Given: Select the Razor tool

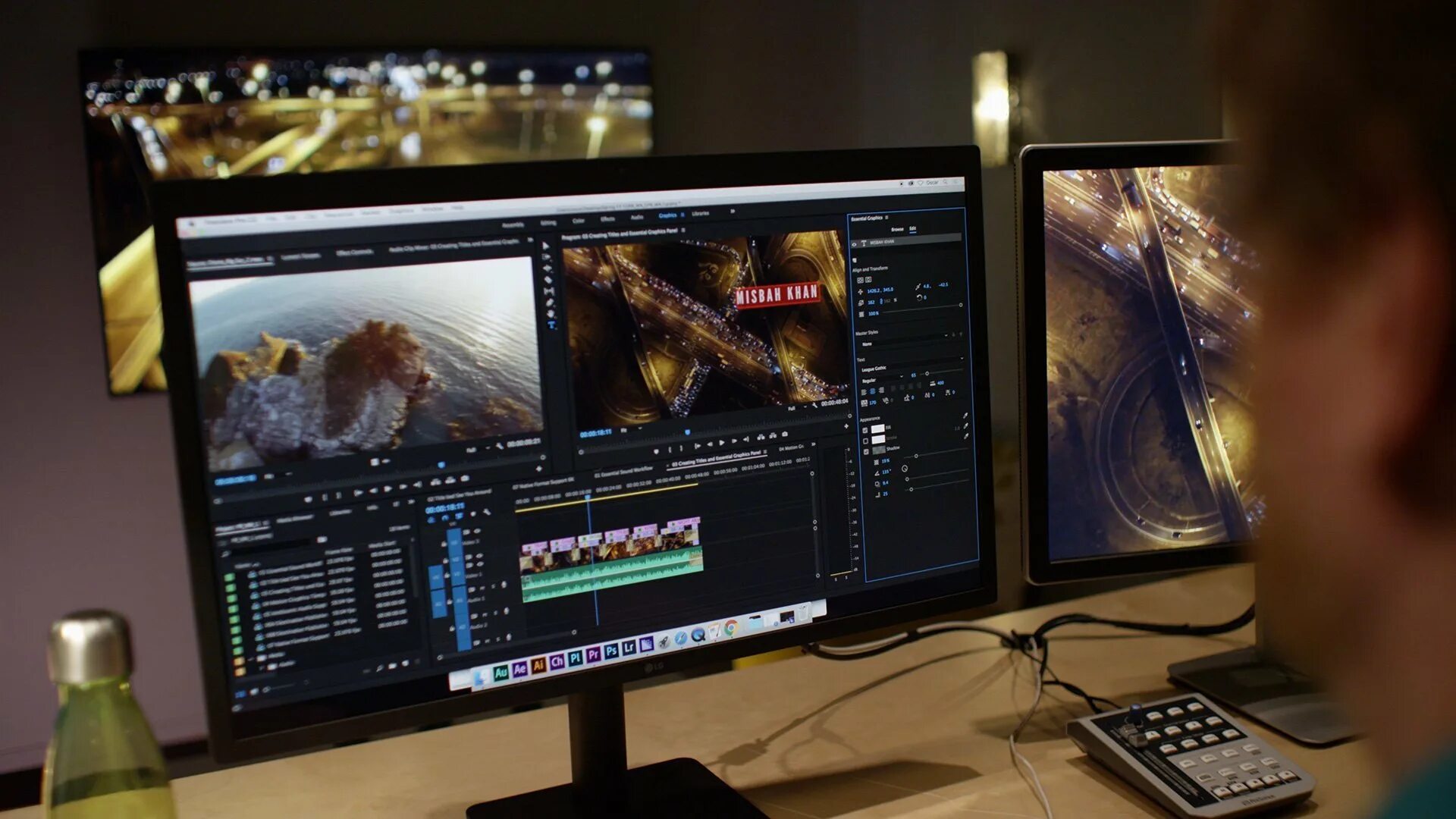Looking at the screenshot, I should tap(548, 280).
